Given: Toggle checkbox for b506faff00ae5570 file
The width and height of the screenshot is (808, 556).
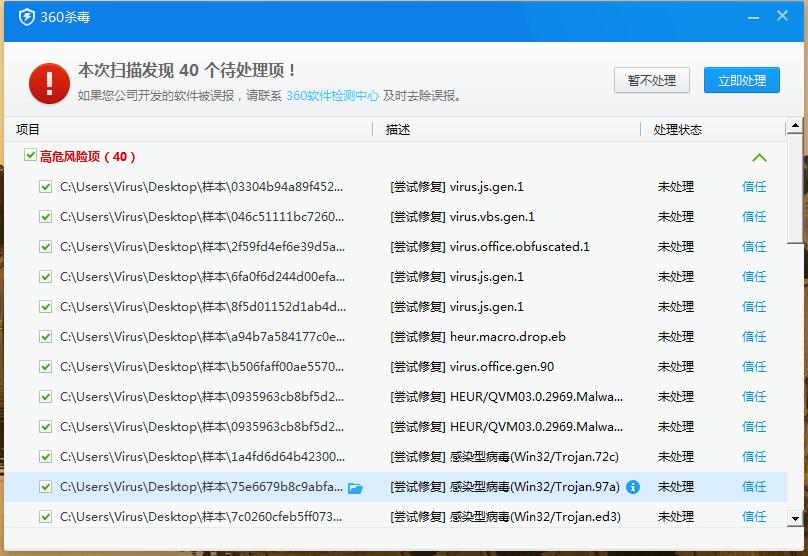Looking at the screenshot, I should 45,366.
